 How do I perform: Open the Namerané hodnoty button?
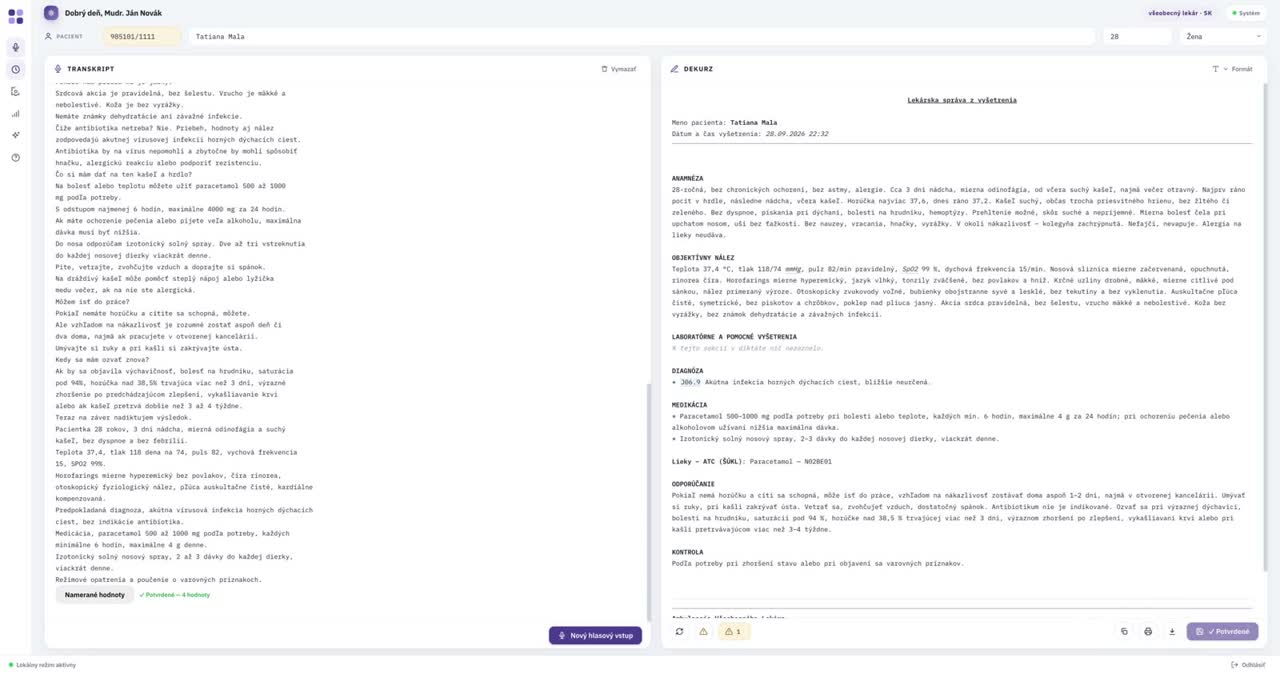(95, 595)
